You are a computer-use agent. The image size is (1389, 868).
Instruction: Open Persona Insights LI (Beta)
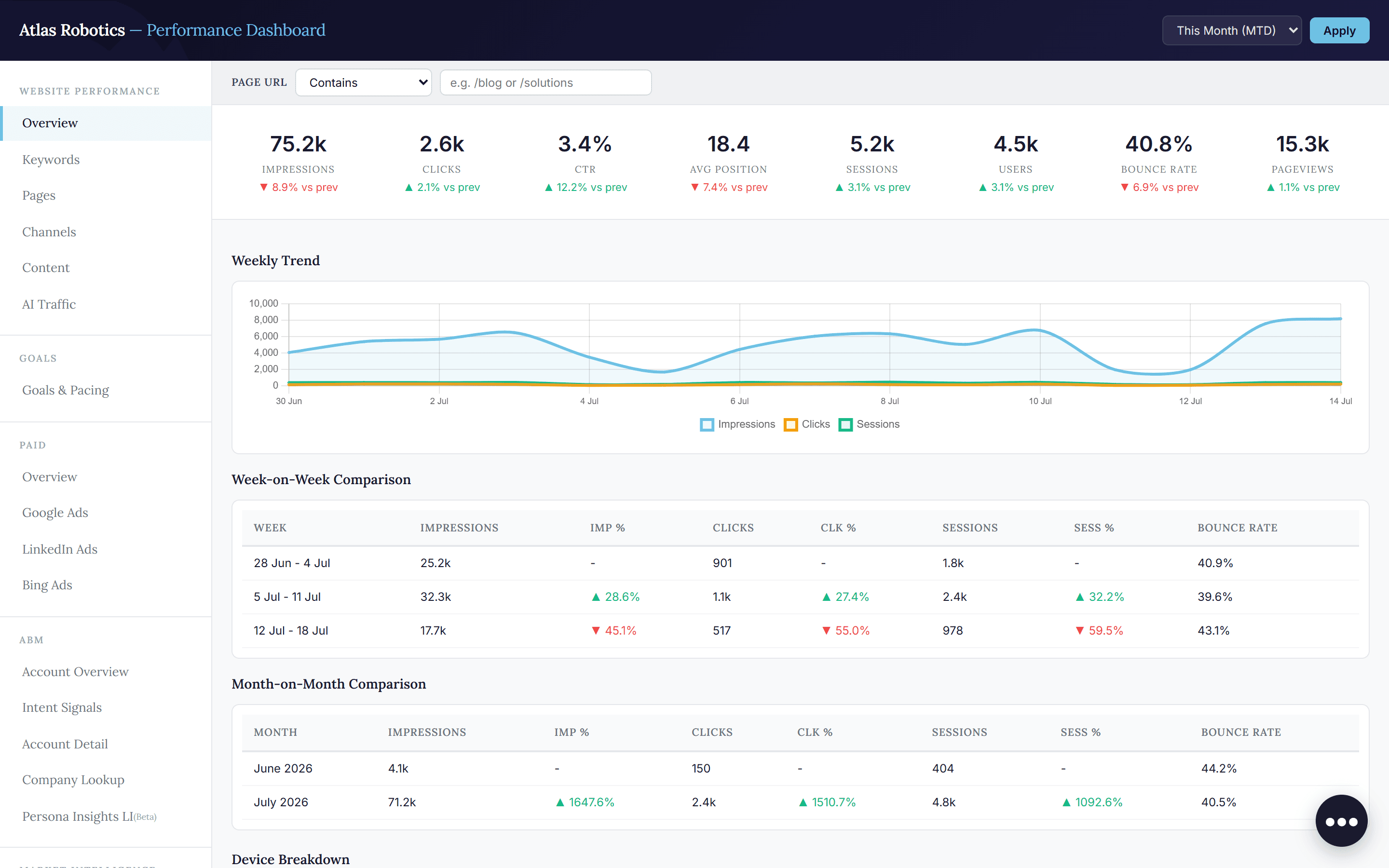pos(106,816)
